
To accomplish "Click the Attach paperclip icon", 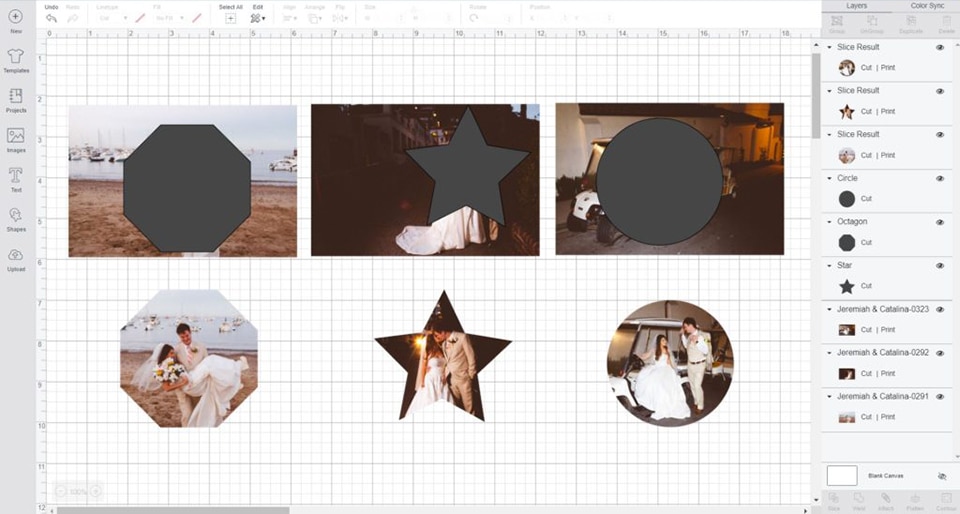I will click(x=886, y=499).
